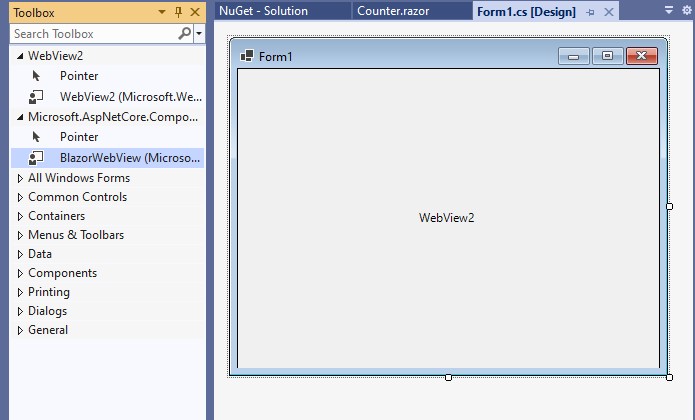Image resolution: width=695 pixels, height=420 pixels.
Task: Expand the All Windows Forms group
Action: coord(20,178)
